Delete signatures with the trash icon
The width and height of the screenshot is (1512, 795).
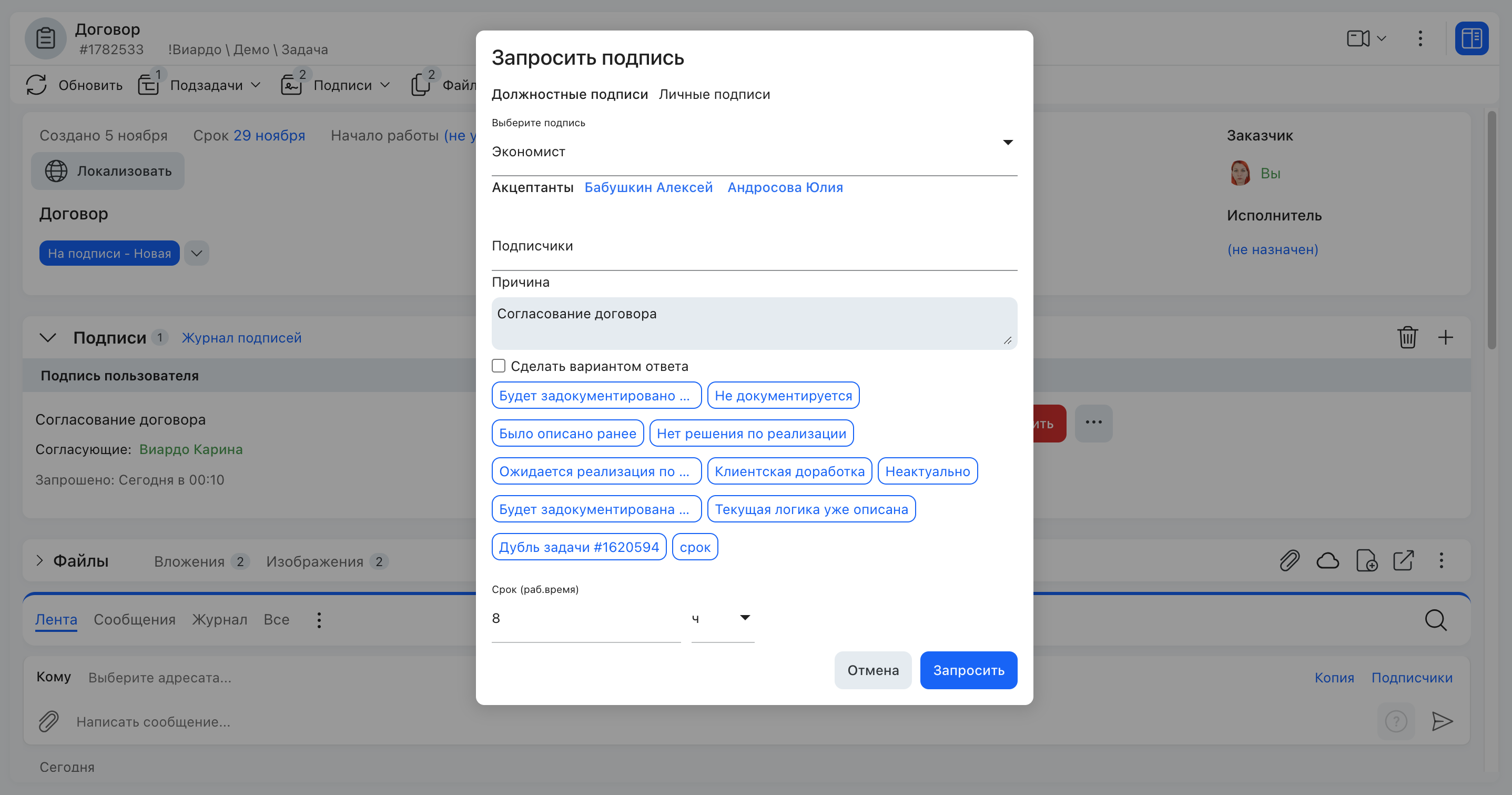click(1407, 338)
